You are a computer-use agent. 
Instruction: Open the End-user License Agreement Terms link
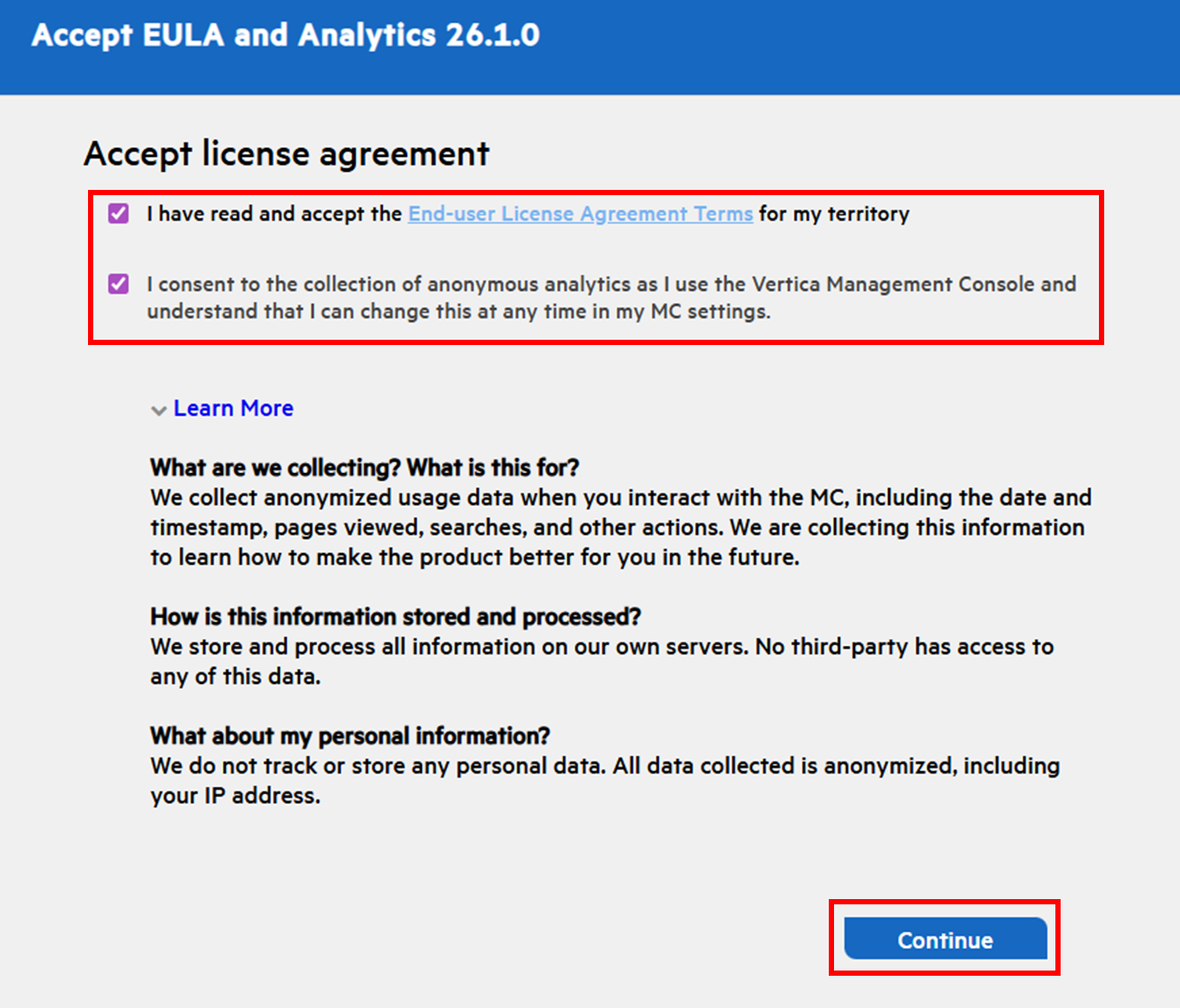580,213
